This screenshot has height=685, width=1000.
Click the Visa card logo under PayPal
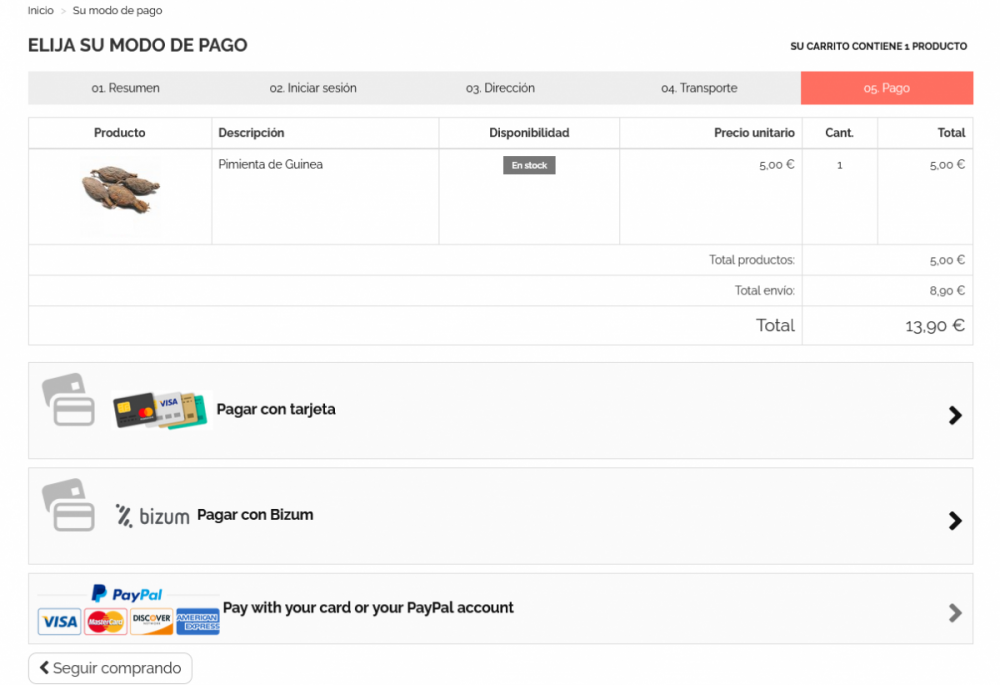(59, 622)
